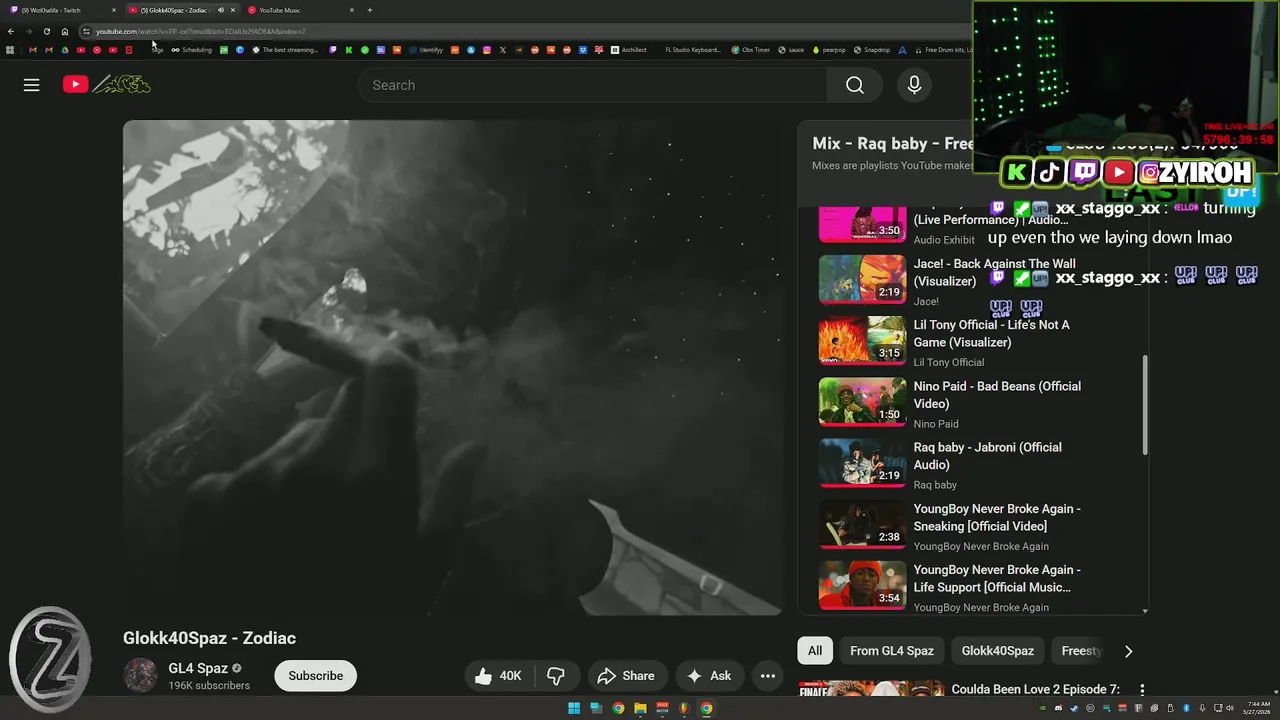
Task: Open the Ask AI button
Action: pyautogui.click(x=708, y=676)
